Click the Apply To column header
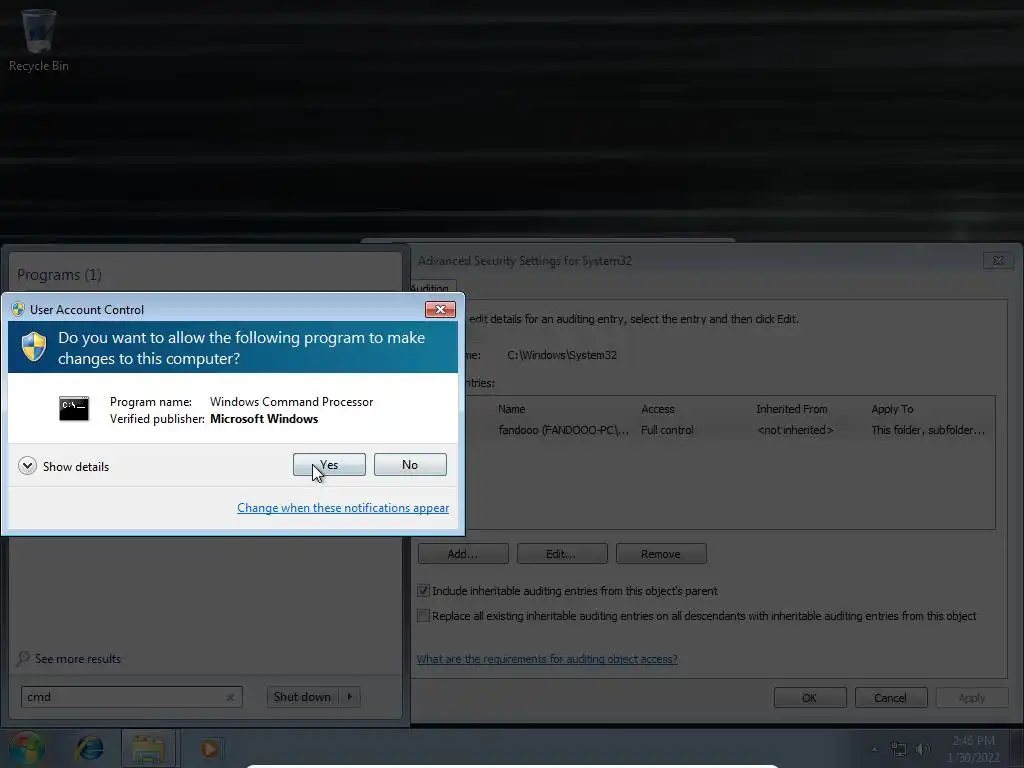The height and width of the screenshot is (768, 1024). (x=892, y=409)
